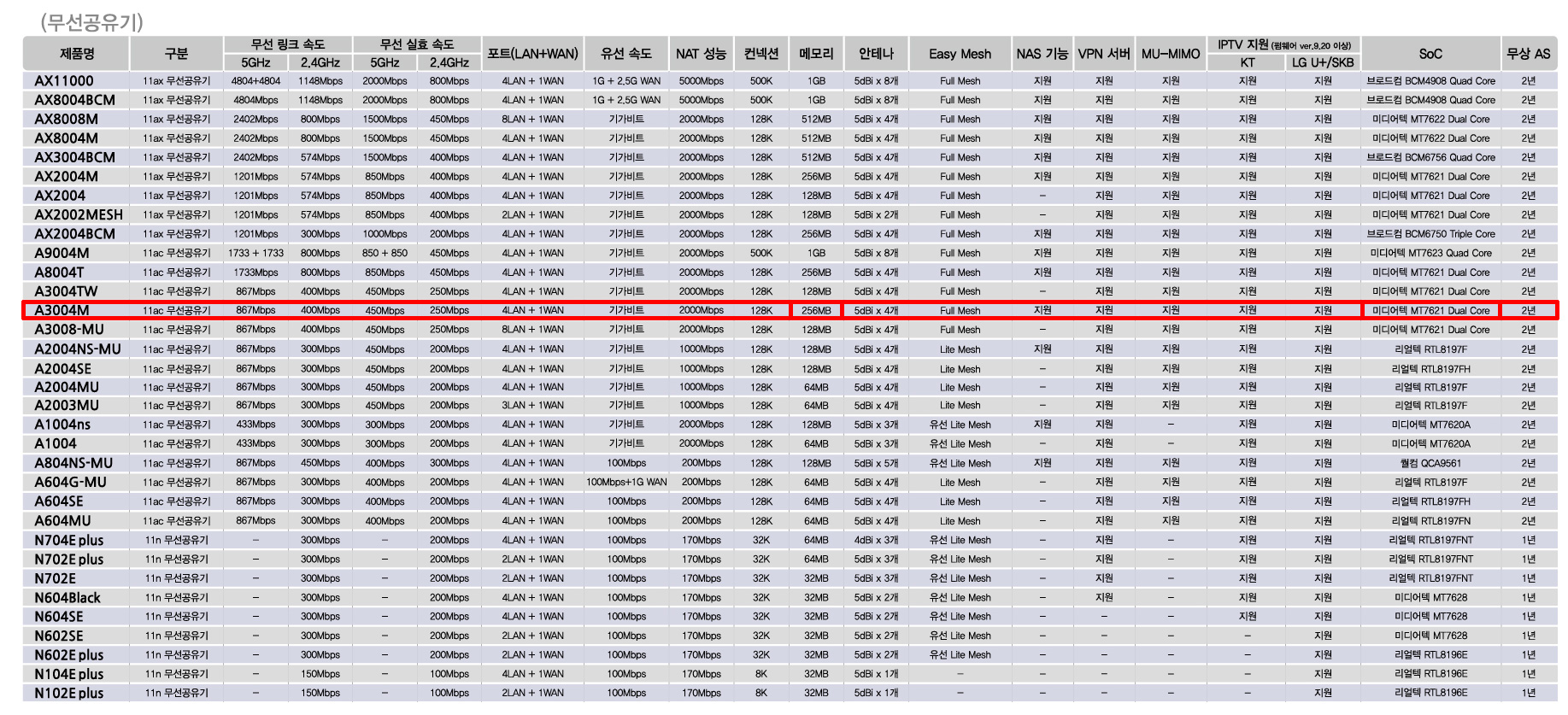
Task: Click the AX3004BCM product name
Action: [x=74, y=157]
